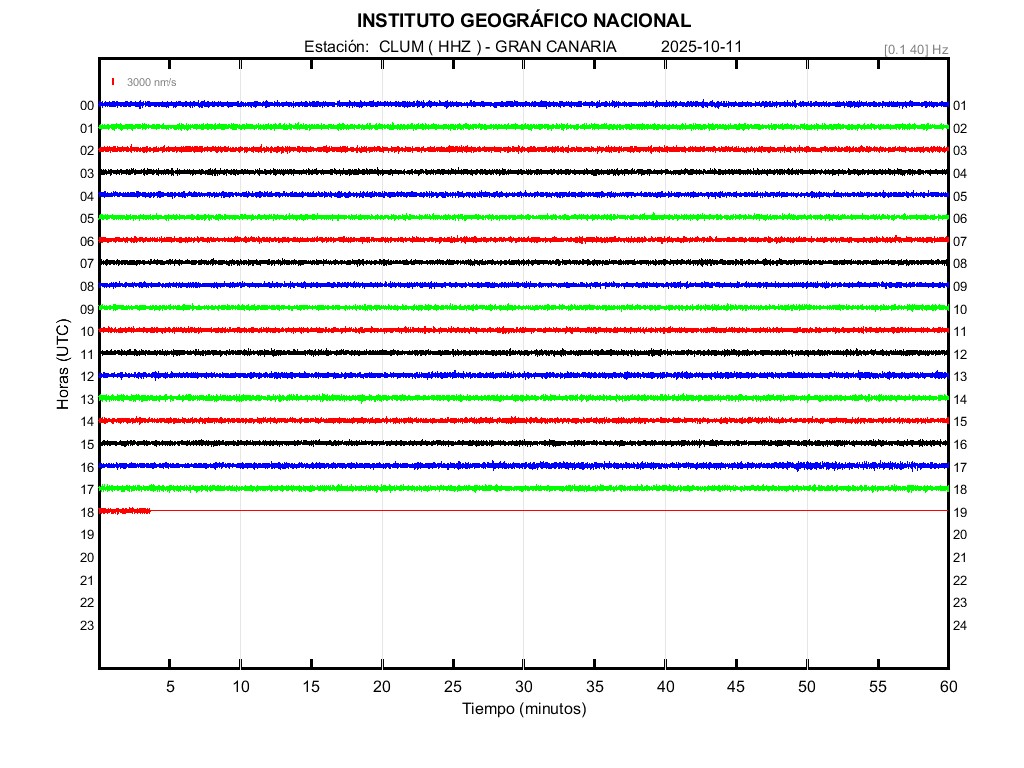Click the black seismic trace for hour 03
This screenshot has width=1024, height=768.
[x=523, y=172]
